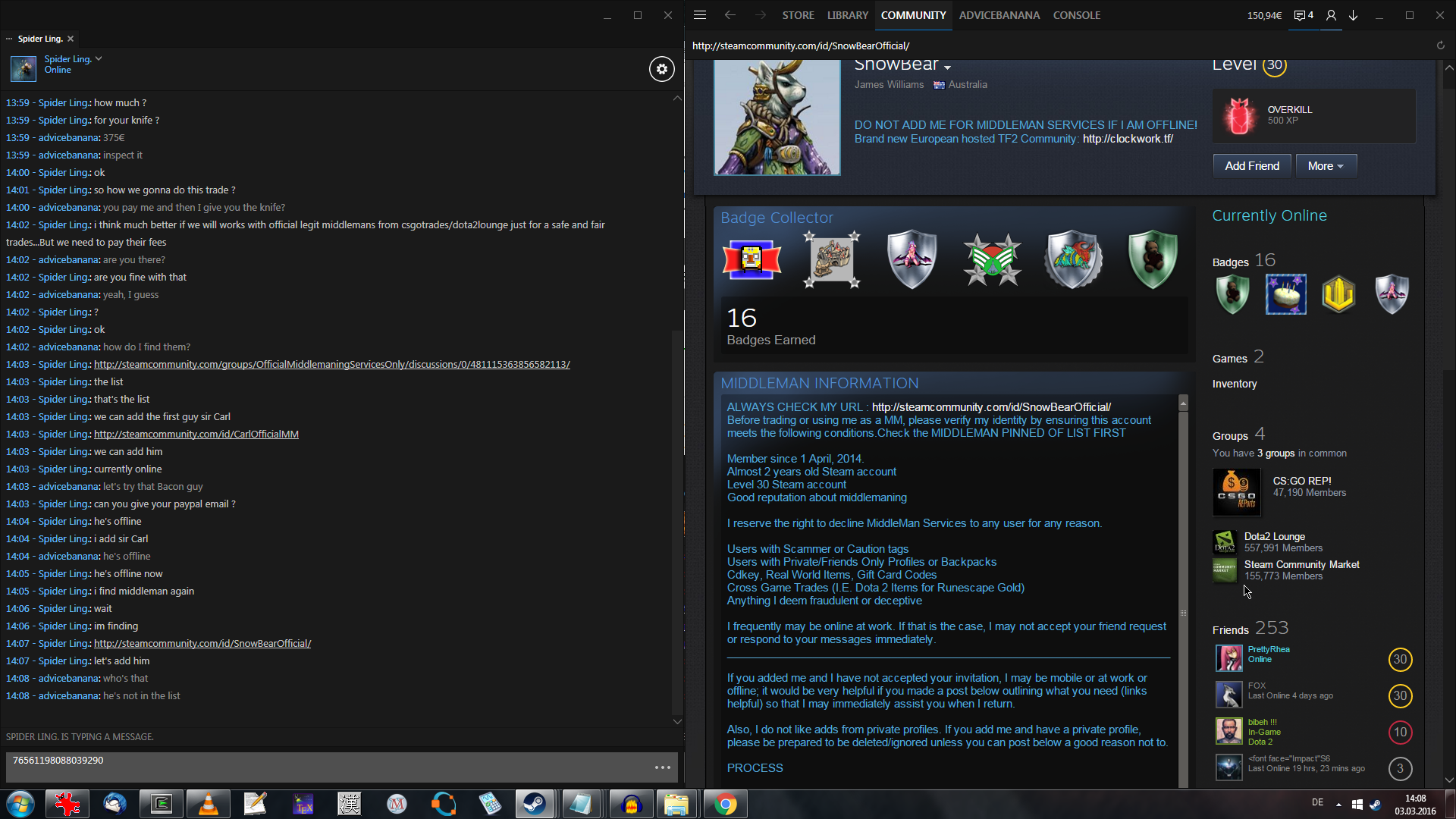Image resolution: width=1456 pixels, height=819 pixels.
Task: Click Steam hamburger menu icon
Action: 700,15
